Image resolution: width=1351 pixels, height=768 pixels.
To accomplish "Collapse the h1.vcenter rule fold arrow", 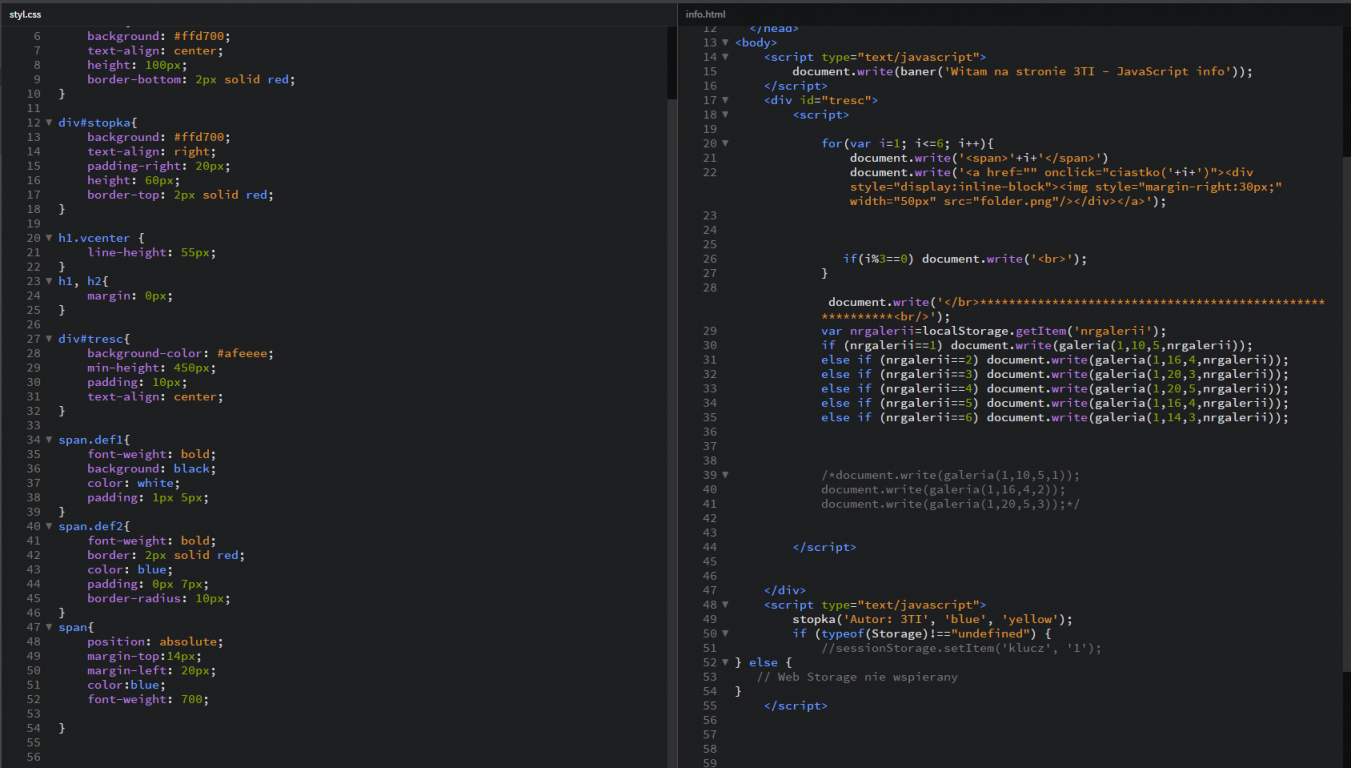I will tap(49, 239).
